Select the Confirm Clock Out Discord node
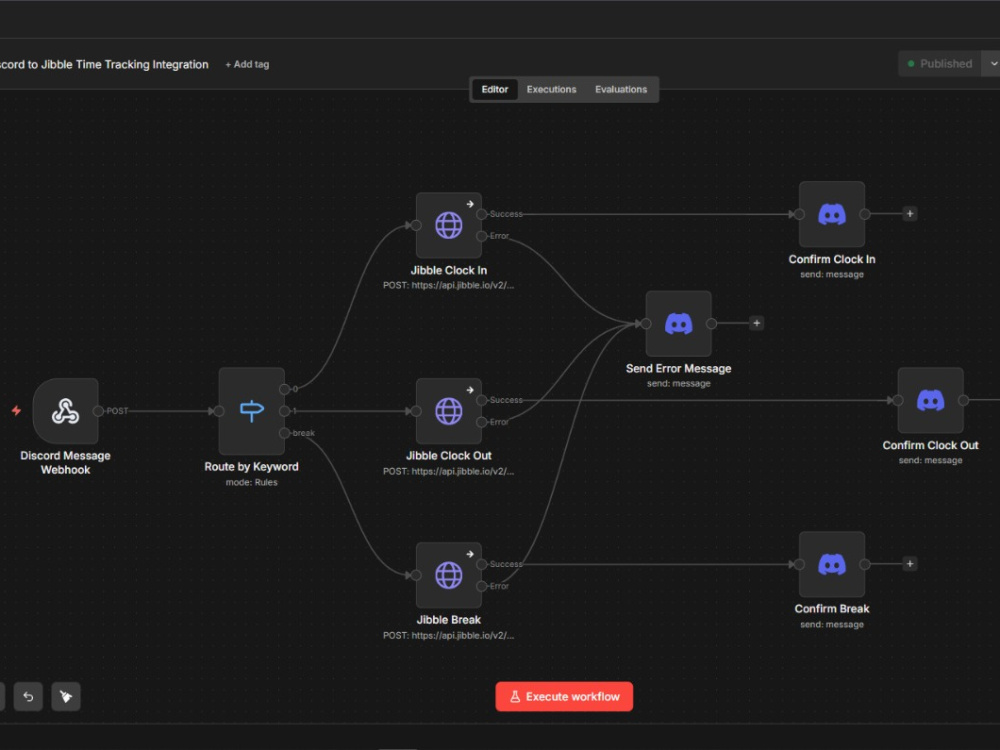 [x=930, y=400]
